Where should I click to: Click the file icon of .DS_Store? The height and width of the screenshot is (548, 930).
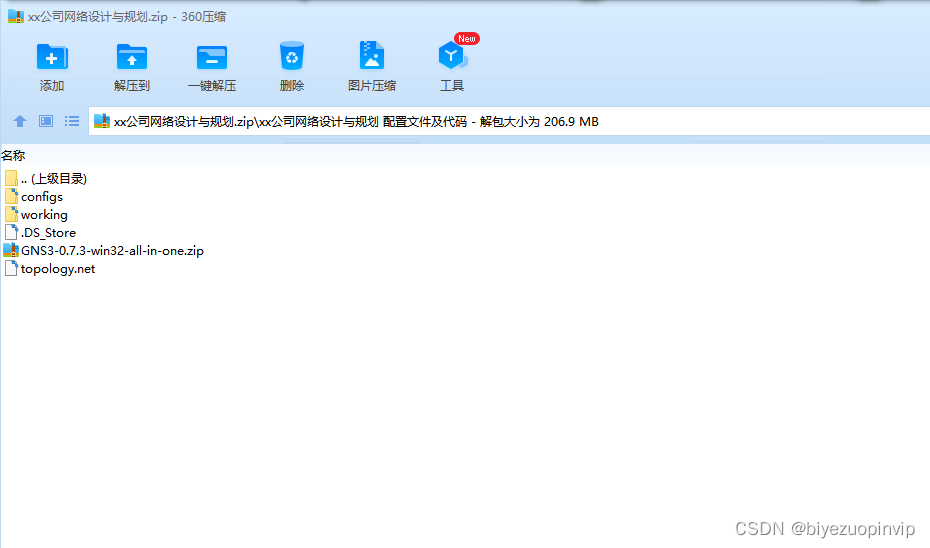pyautogui.click(x=11, y=232)
